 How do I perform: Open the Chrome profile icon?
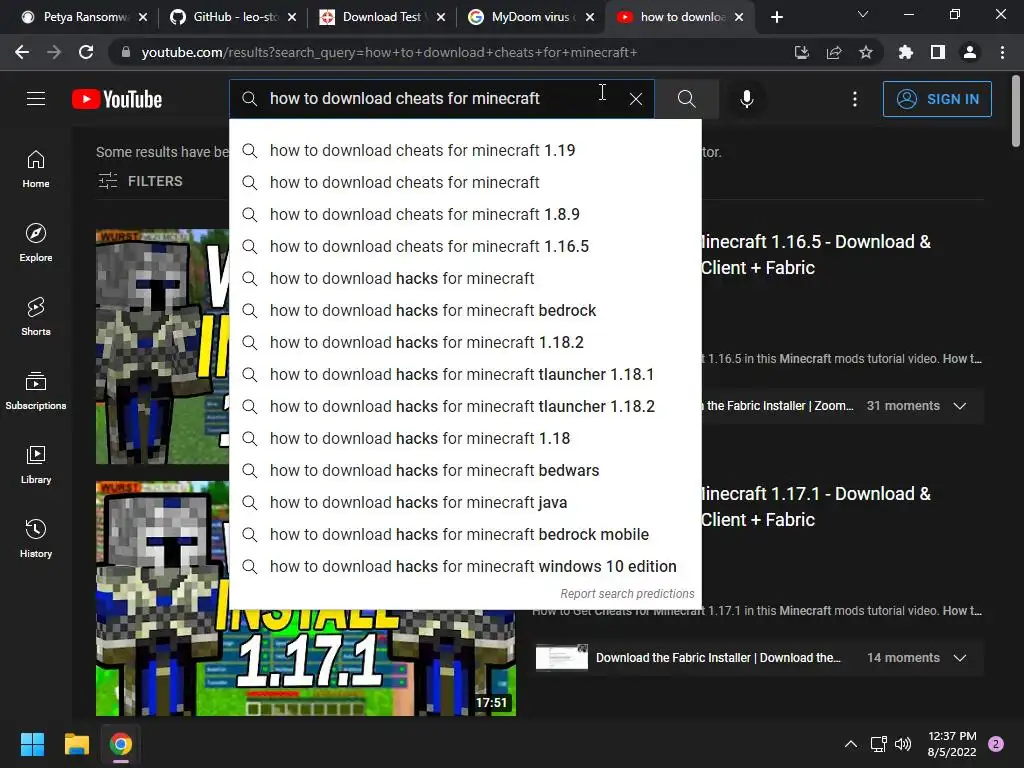970,52
